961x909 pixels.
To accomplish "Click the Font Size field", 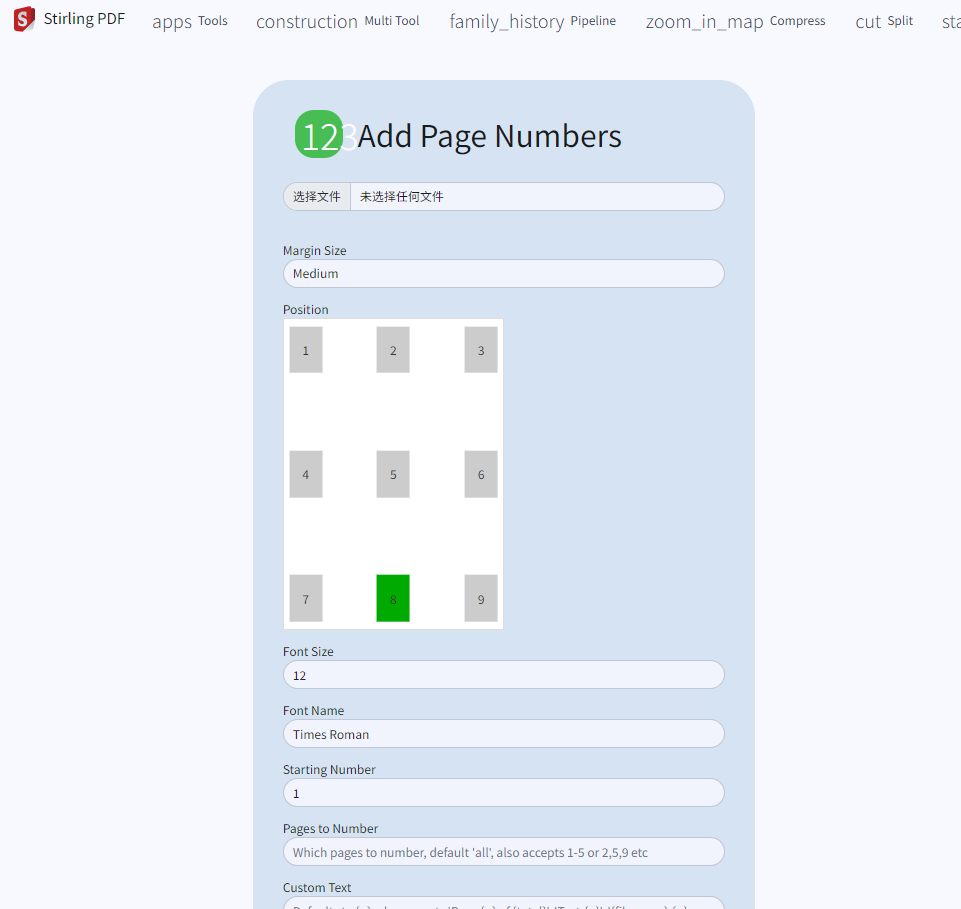I will (503, 675).
